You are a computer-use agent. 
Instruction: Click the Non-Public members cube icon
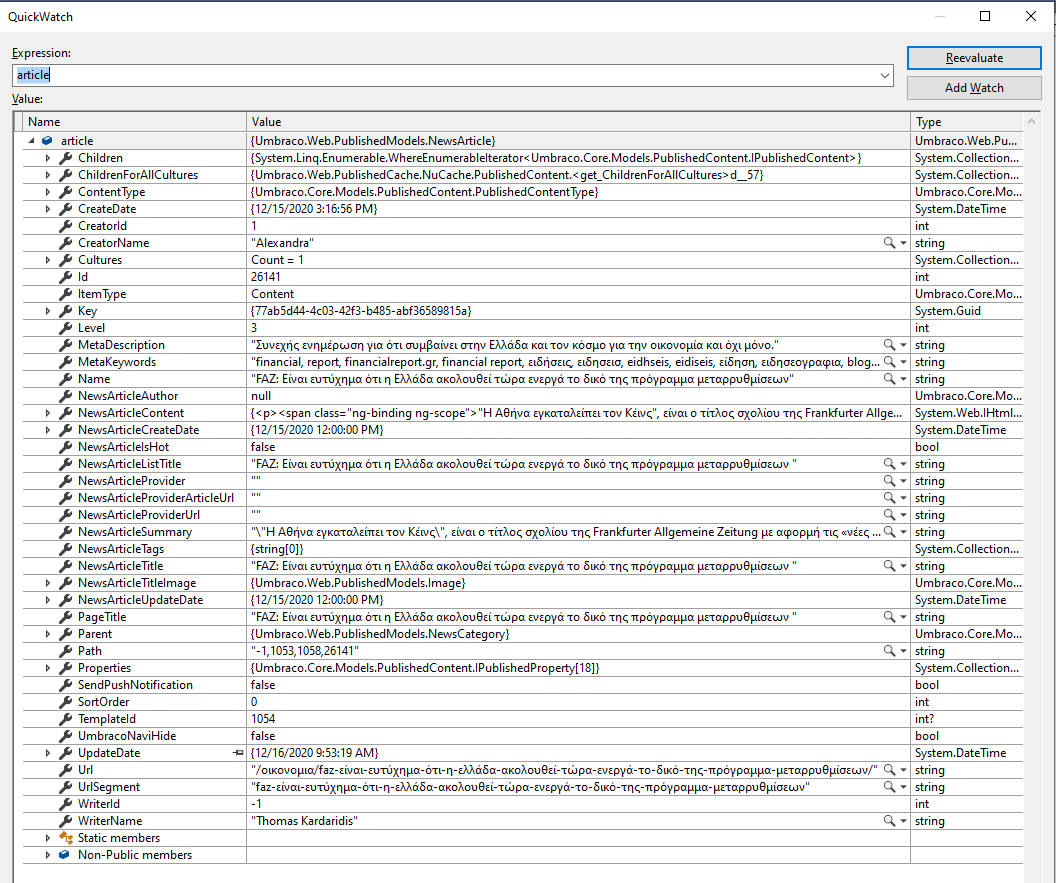[x=66, y=855]
